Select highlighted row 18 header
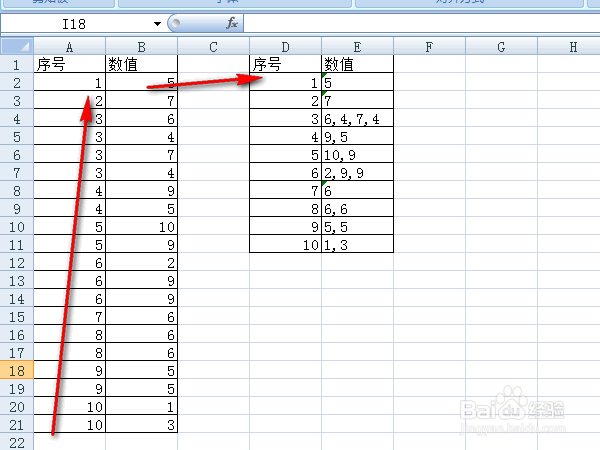 coord(17,370)
